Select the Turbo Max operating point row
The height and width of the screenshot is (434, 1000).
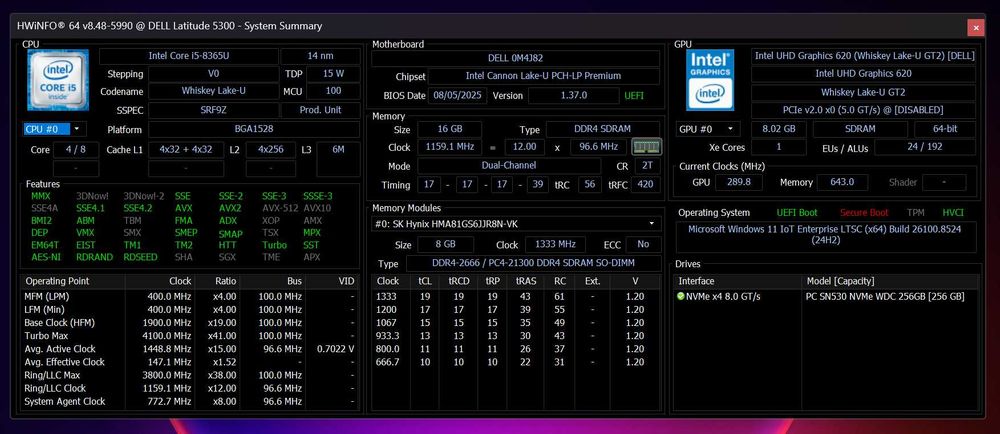pyautogui.click(x=190, y=336)
